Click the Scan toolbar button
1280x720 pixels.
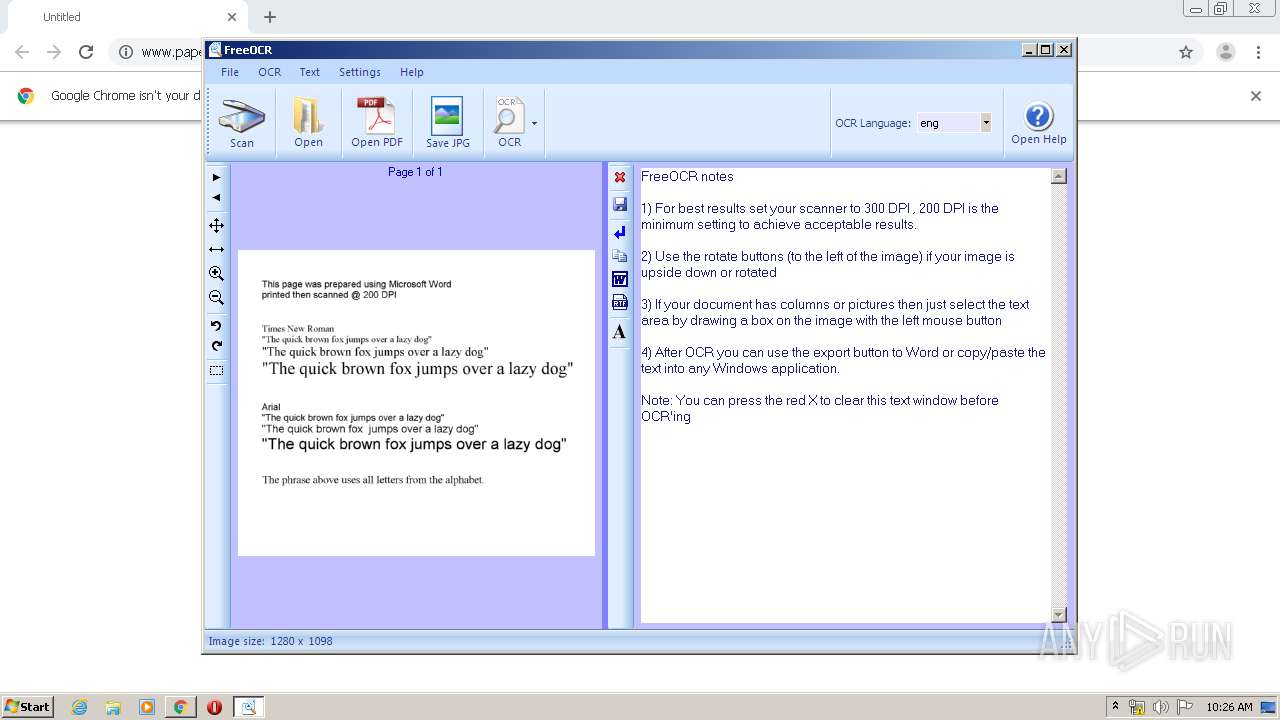(x=242, y=123)
